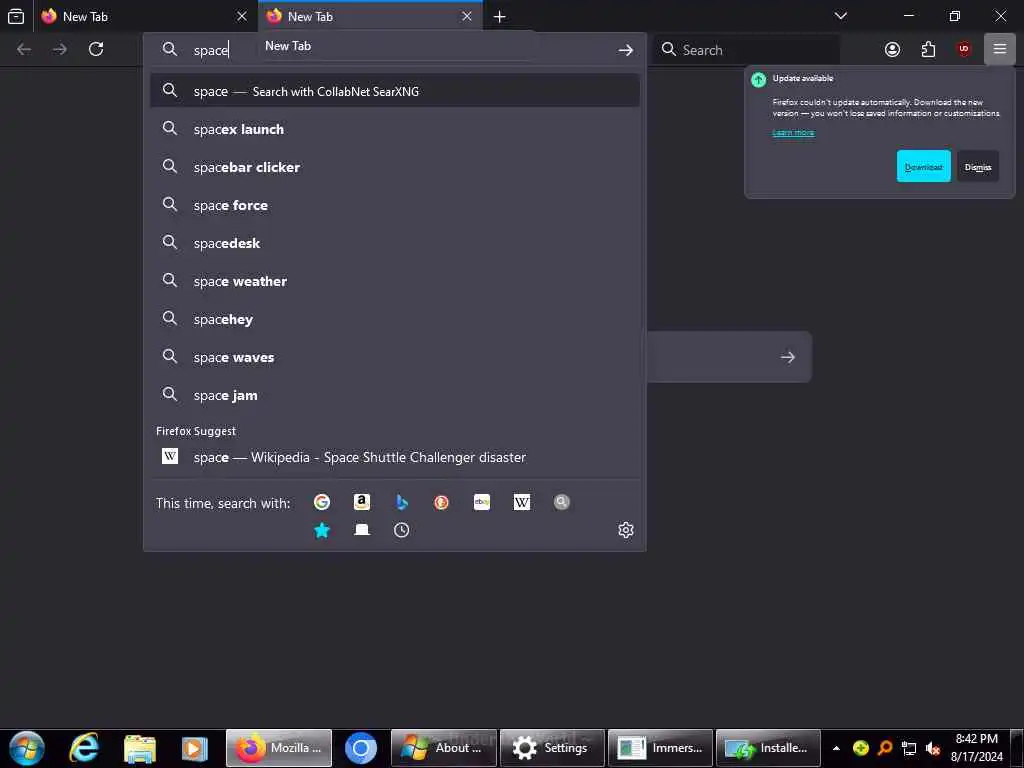Open a new tab with plus button
The height and width of the screenshot is (768, 1024).
(x=500, y=16)
